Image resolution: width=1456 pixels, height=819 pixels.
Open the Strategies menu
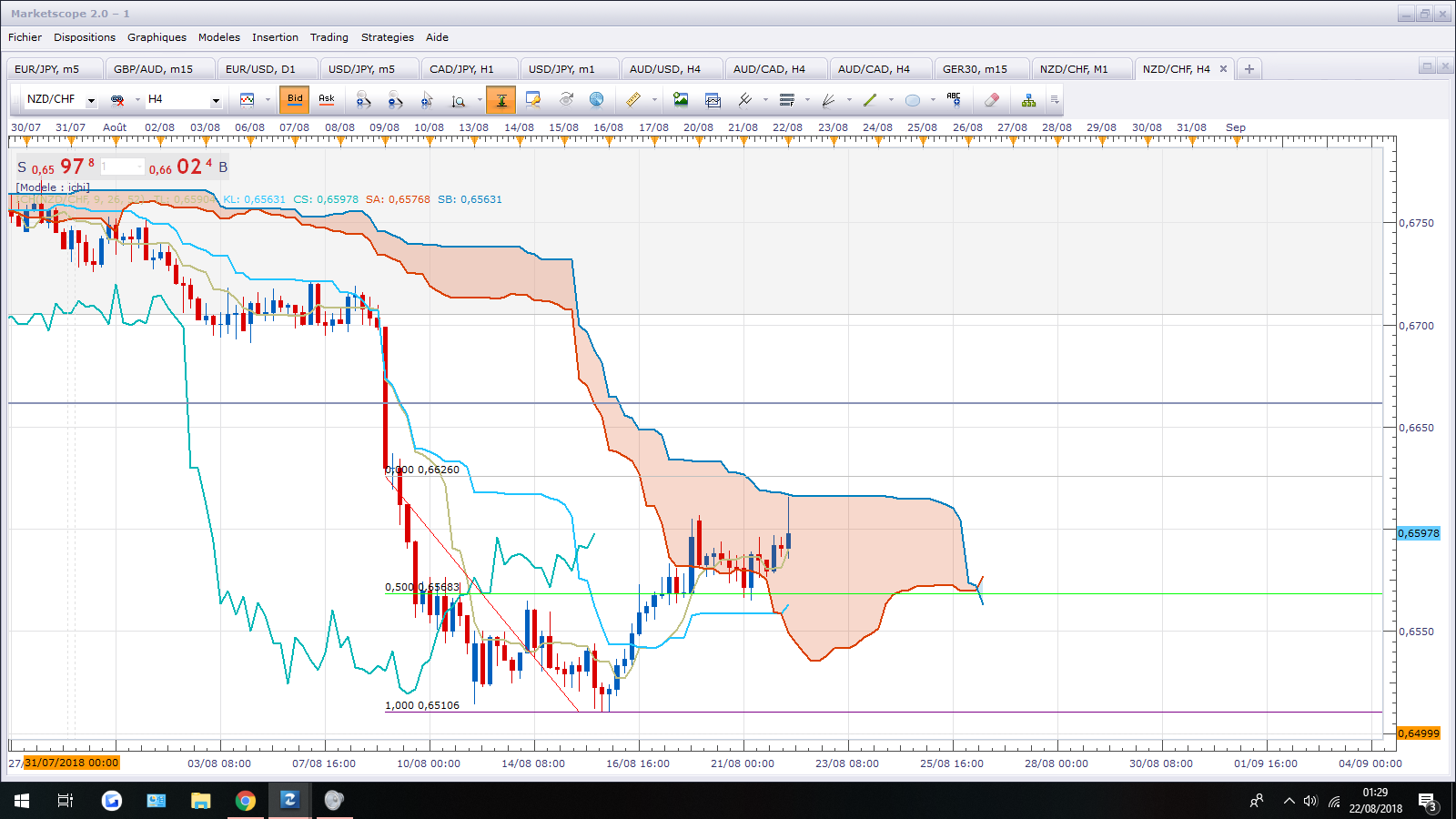pos(387,37)
